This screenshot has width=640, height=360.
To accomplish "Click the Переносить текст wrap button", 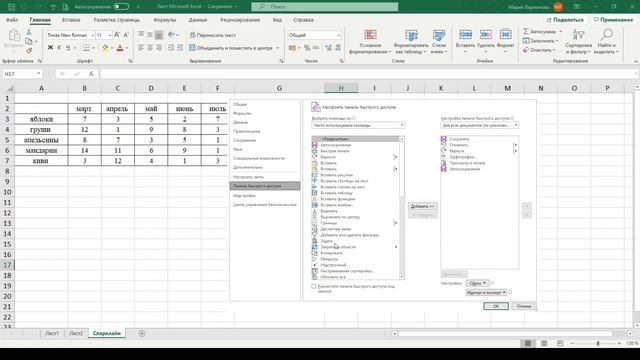I will coord(213,35).
